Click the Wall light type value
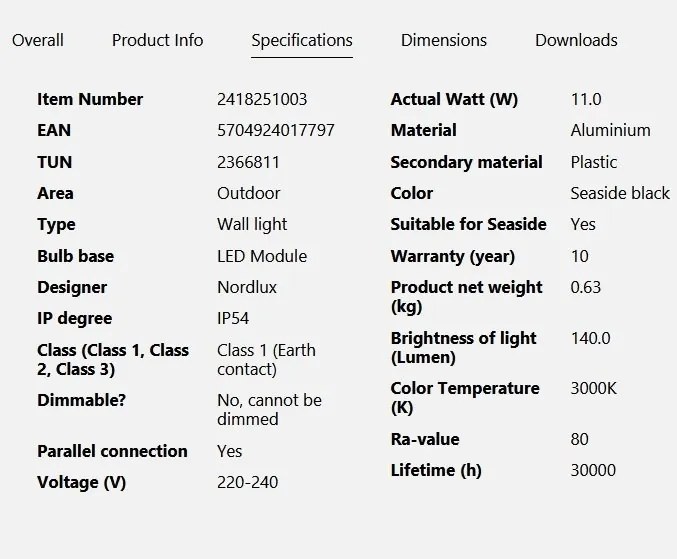 coord(252,224)
